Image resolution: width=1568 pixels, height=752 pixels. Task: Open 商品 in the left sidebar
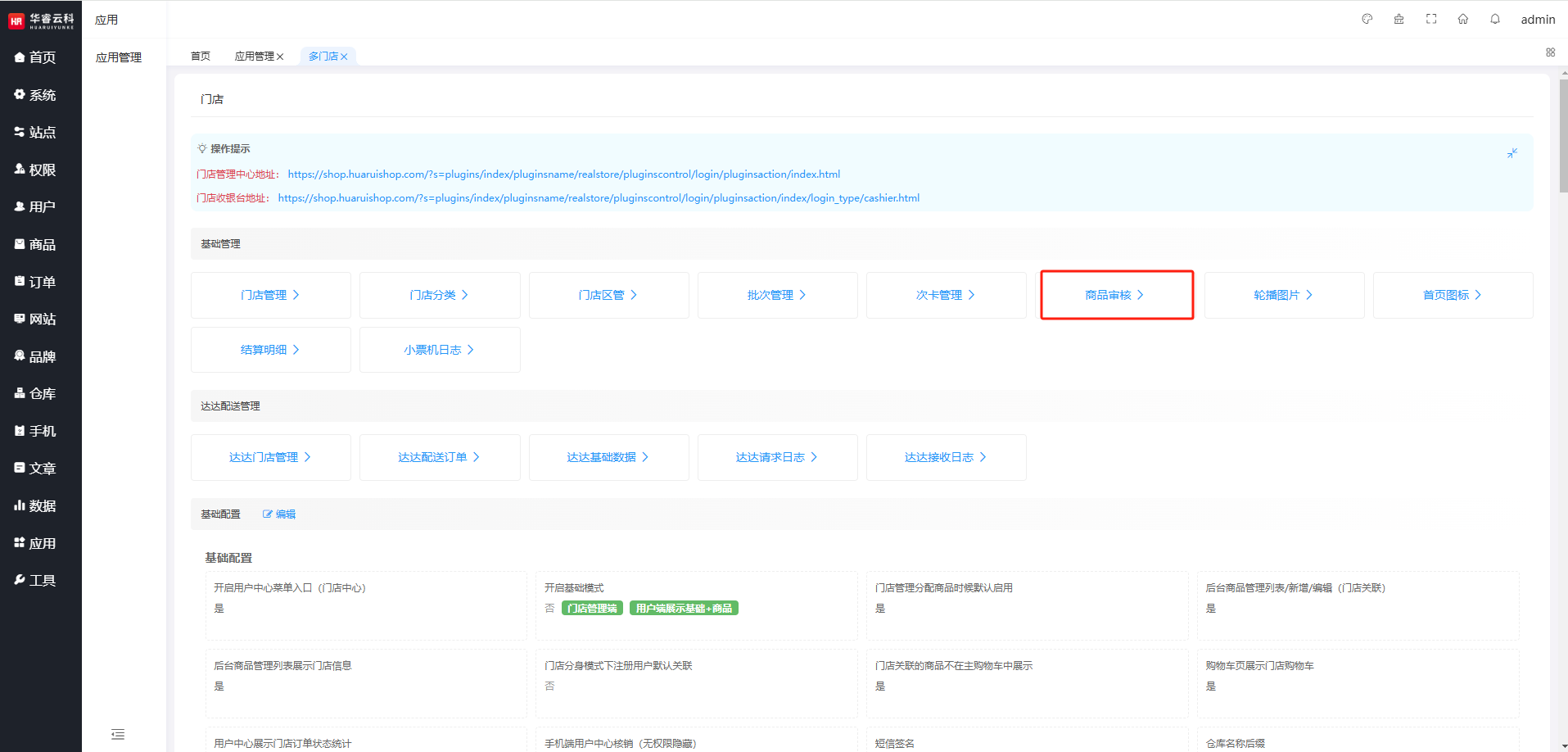pyautogui.click(x=42, y=244)
